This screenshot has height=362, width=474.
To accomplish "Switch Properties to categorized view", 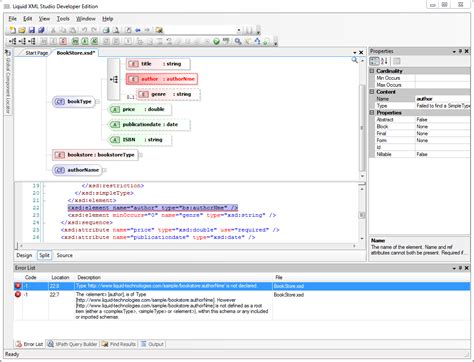I will tap(375, 61).
